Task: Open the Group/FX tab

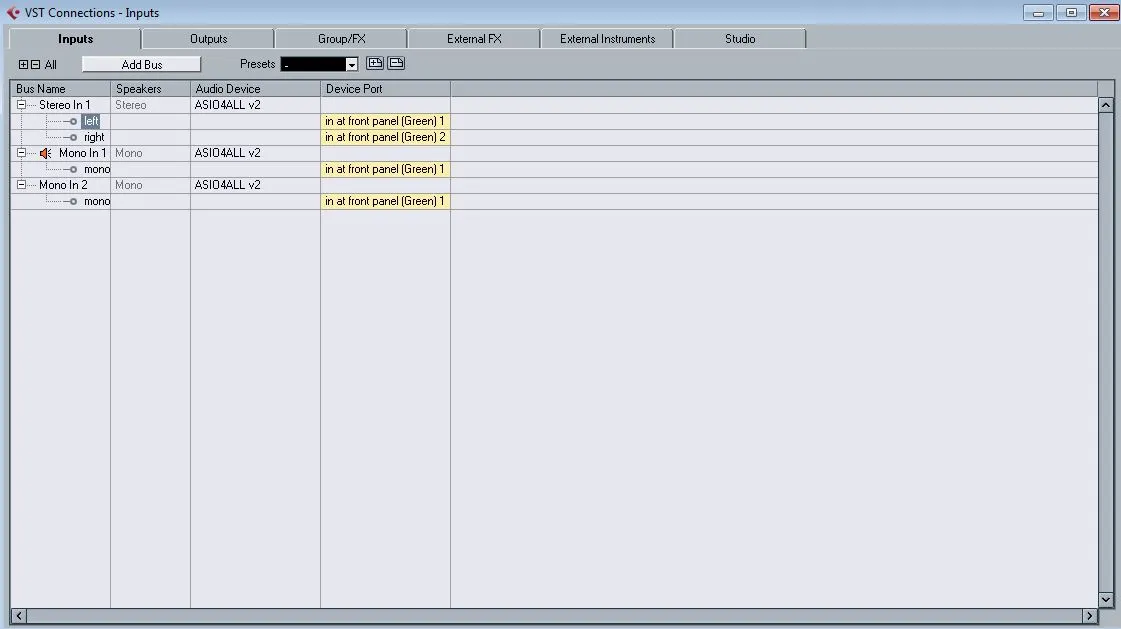Action: pyautogui.click(x=341, y=39)
